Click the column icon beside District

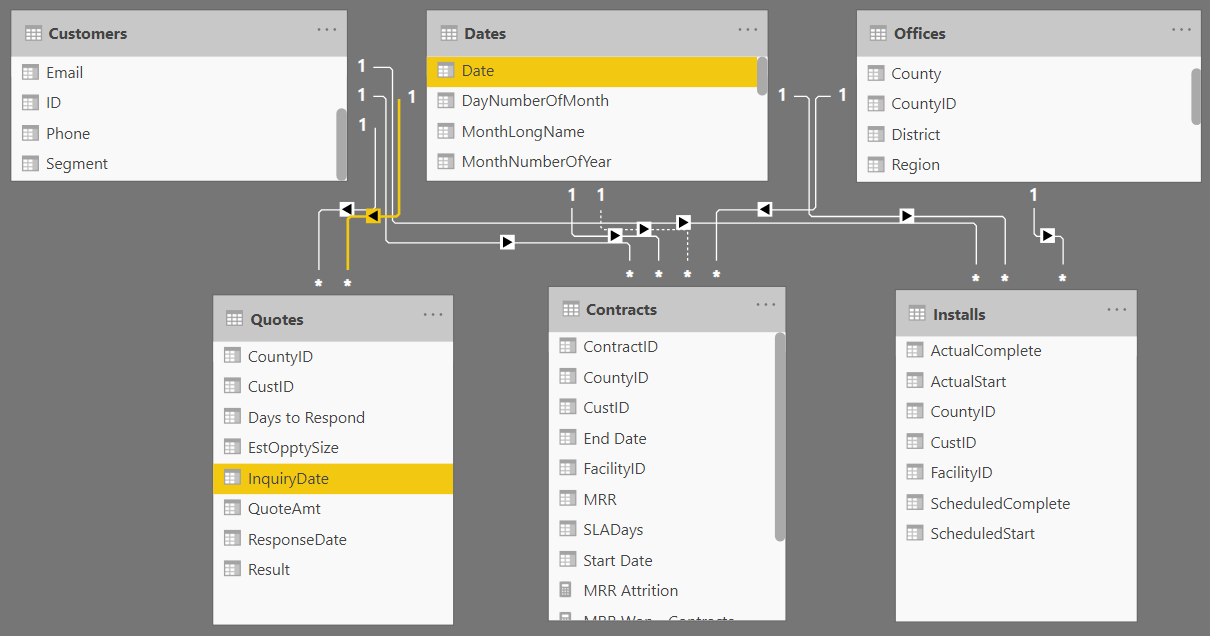point(875,134)
